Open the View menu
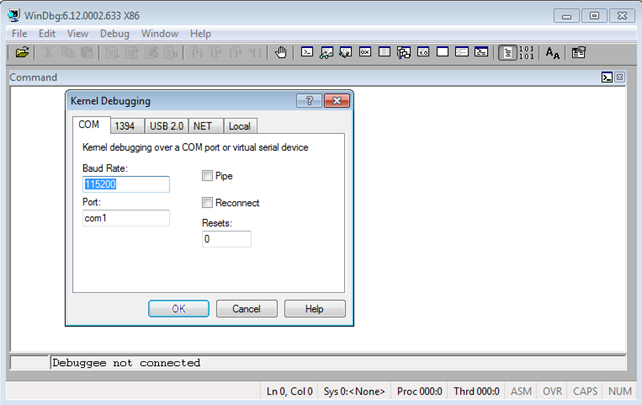The height and width of the screenshot is (405, 642). pos(77,33)
